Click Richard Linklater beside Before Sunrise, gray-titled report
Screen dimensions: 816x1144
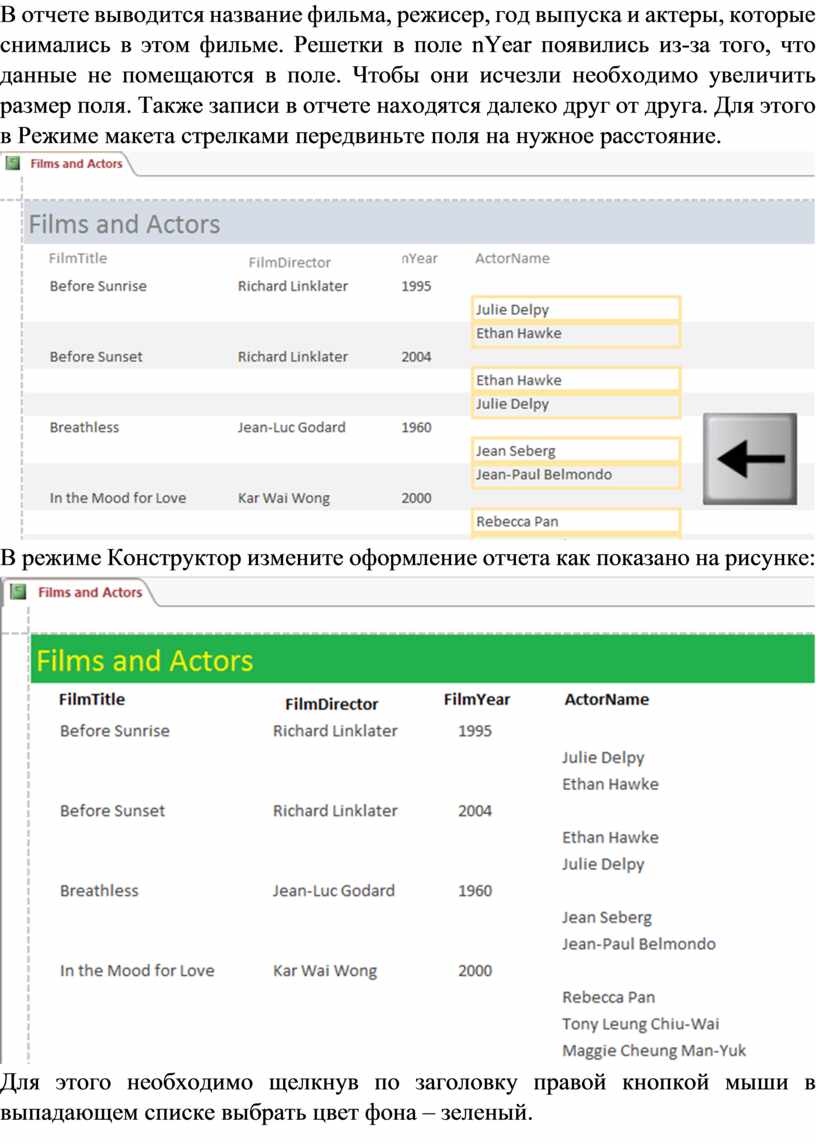(293, 286)
